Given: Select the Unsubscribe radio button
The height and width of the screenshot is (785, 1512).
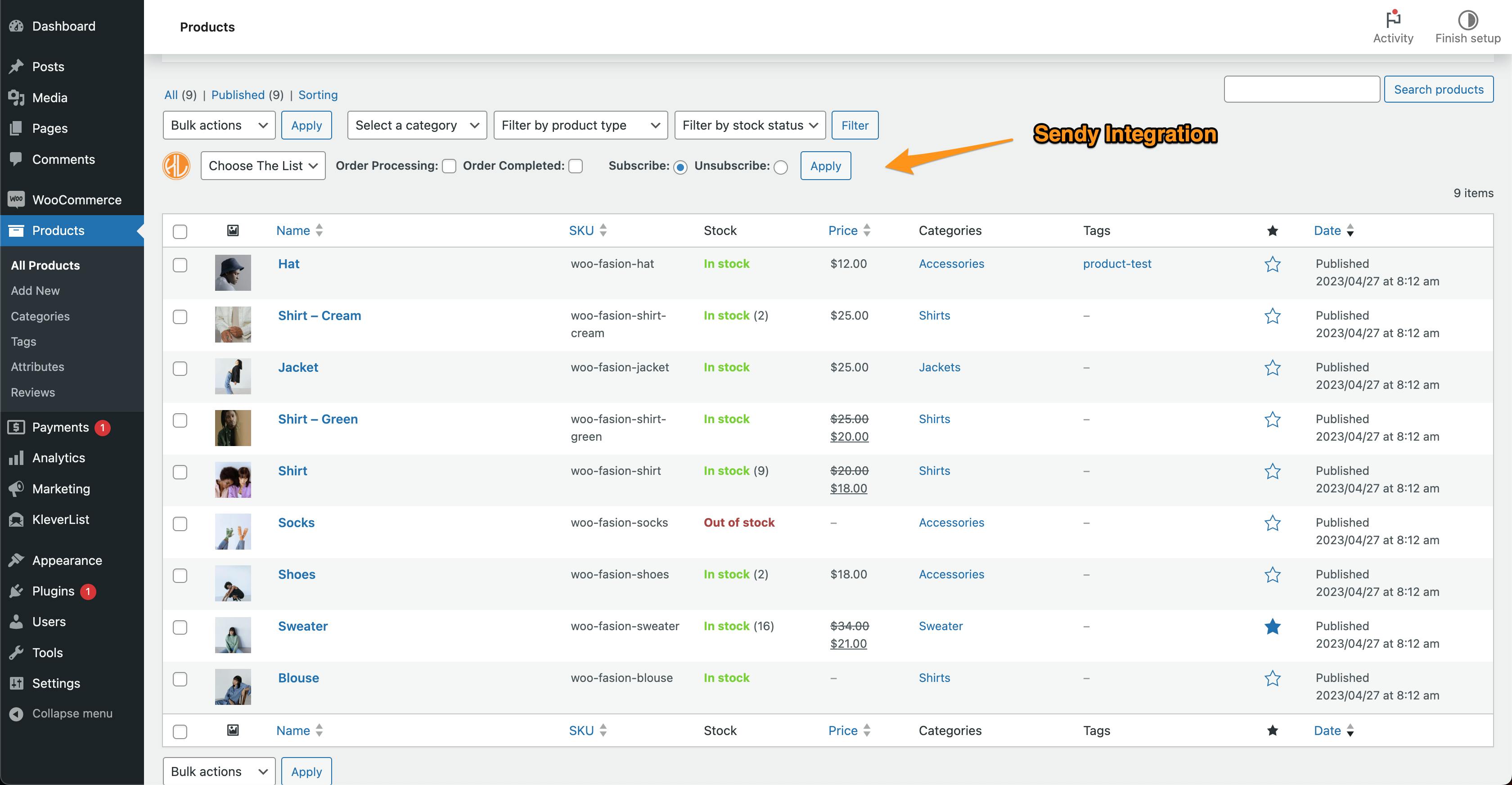Looking at the screenshot, I should point(781,167).
